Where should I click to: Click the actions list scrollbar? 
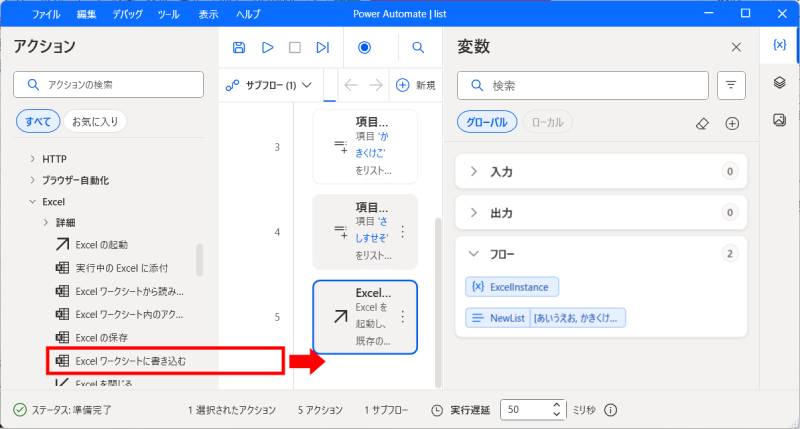[x=199, y=260]
